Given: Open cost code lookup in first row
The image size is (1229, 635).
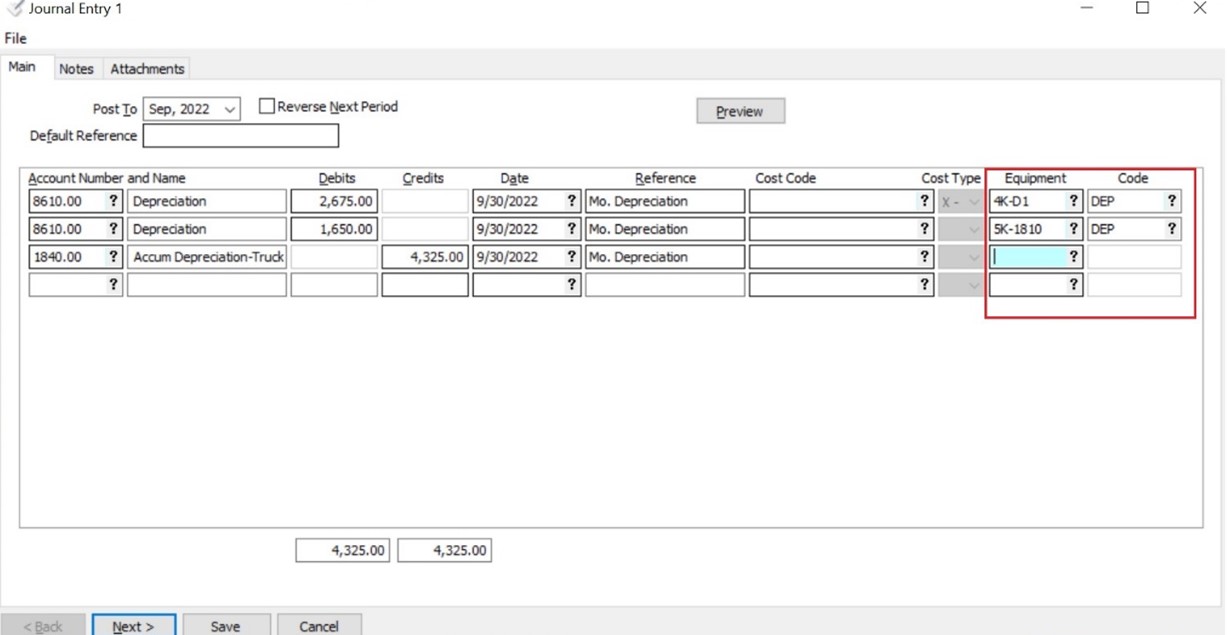Looking at the screenshot, I should (x=924, y=201).
